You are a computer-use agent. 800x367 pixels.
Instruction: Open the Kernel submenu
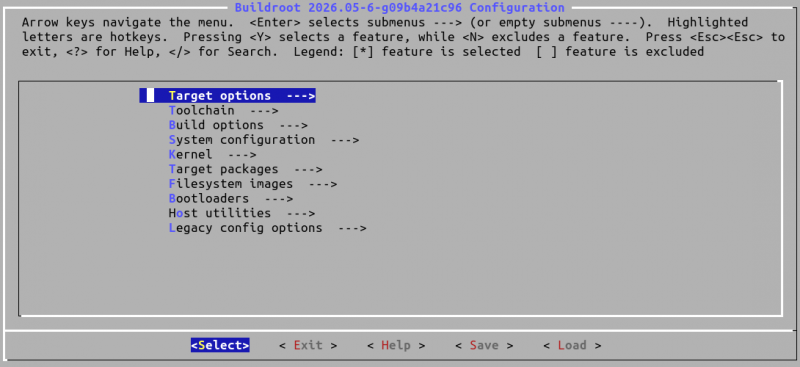coord(212,154)
